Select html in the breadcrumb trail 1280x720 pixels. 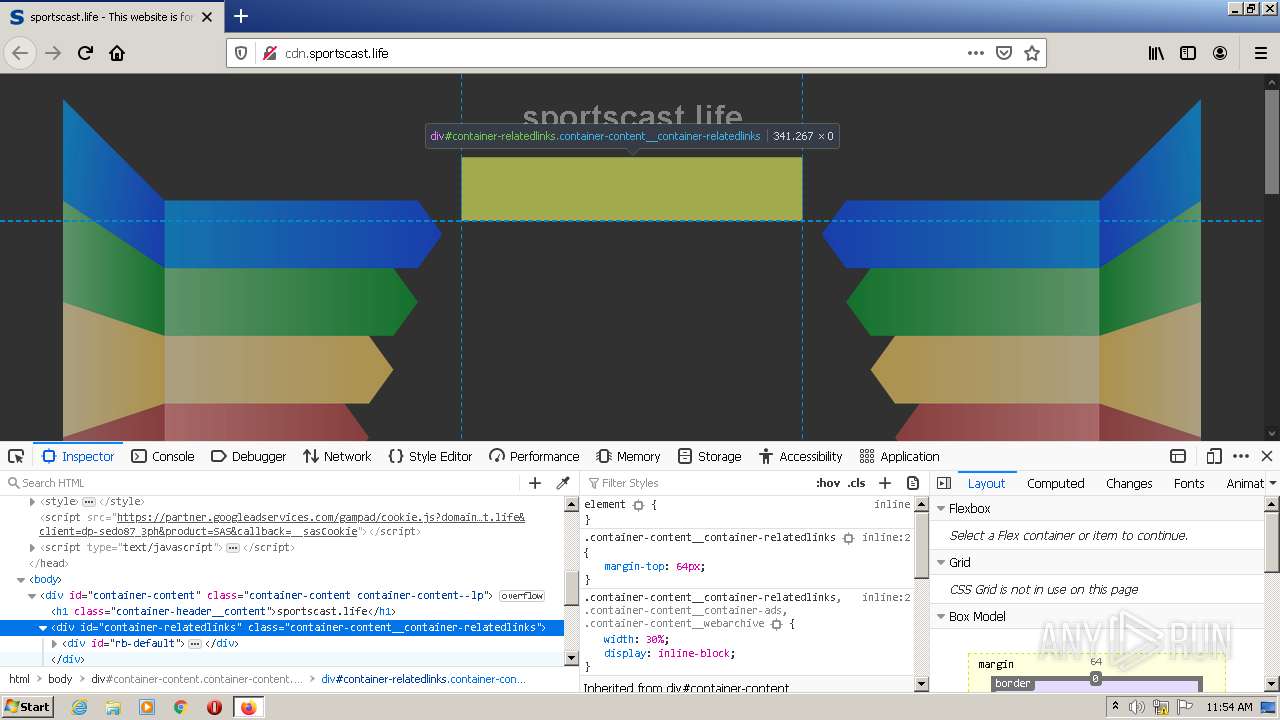(20, 679)
